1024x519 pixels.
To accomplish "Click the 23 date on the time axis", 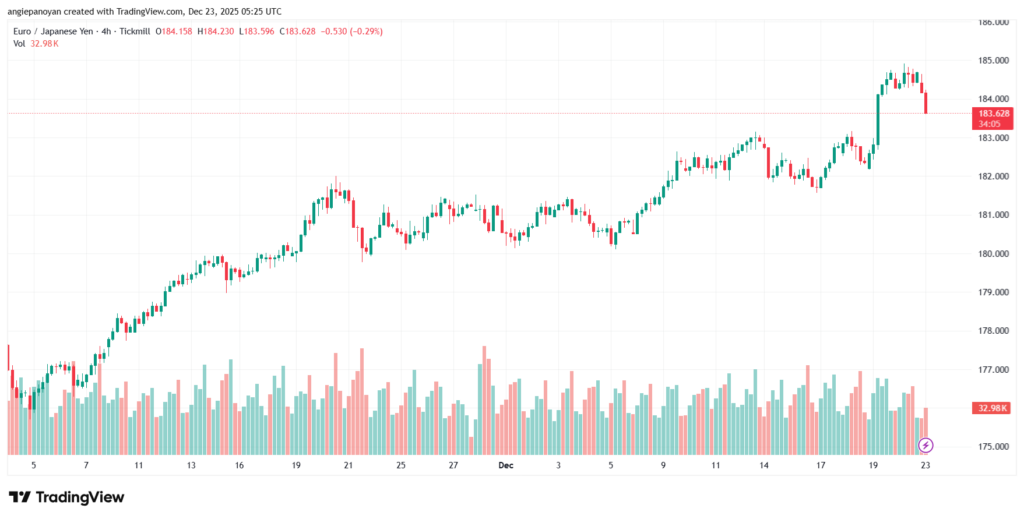I will (926, 466).
